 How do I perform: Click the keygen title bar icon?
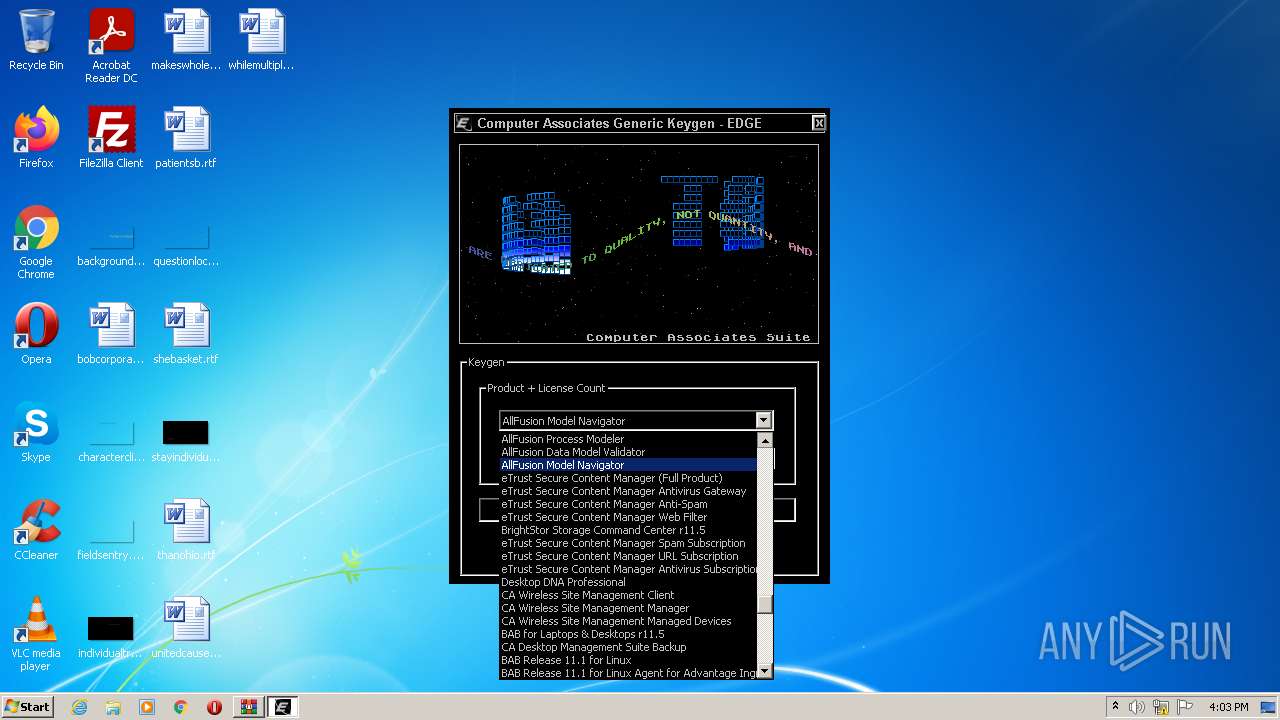pyautogui.click(x=463, y=123)
